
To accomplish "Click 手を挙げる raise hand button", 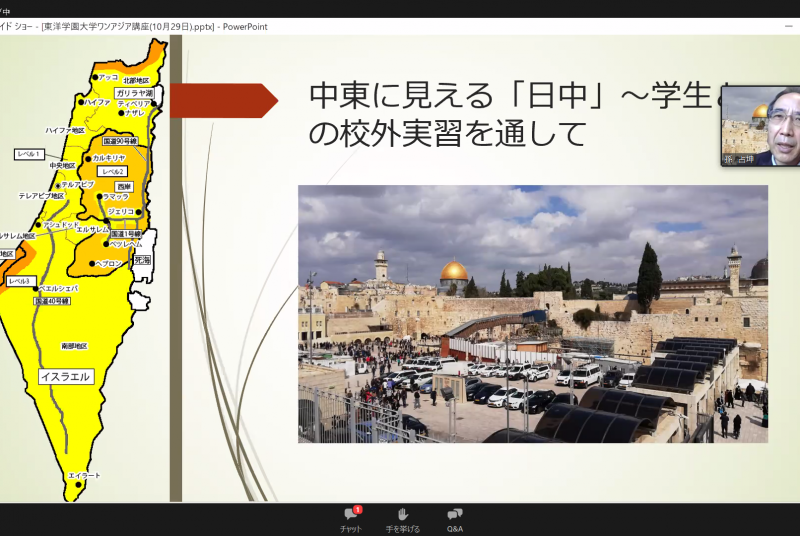I will pyautogui.click(x=403, y=520).
